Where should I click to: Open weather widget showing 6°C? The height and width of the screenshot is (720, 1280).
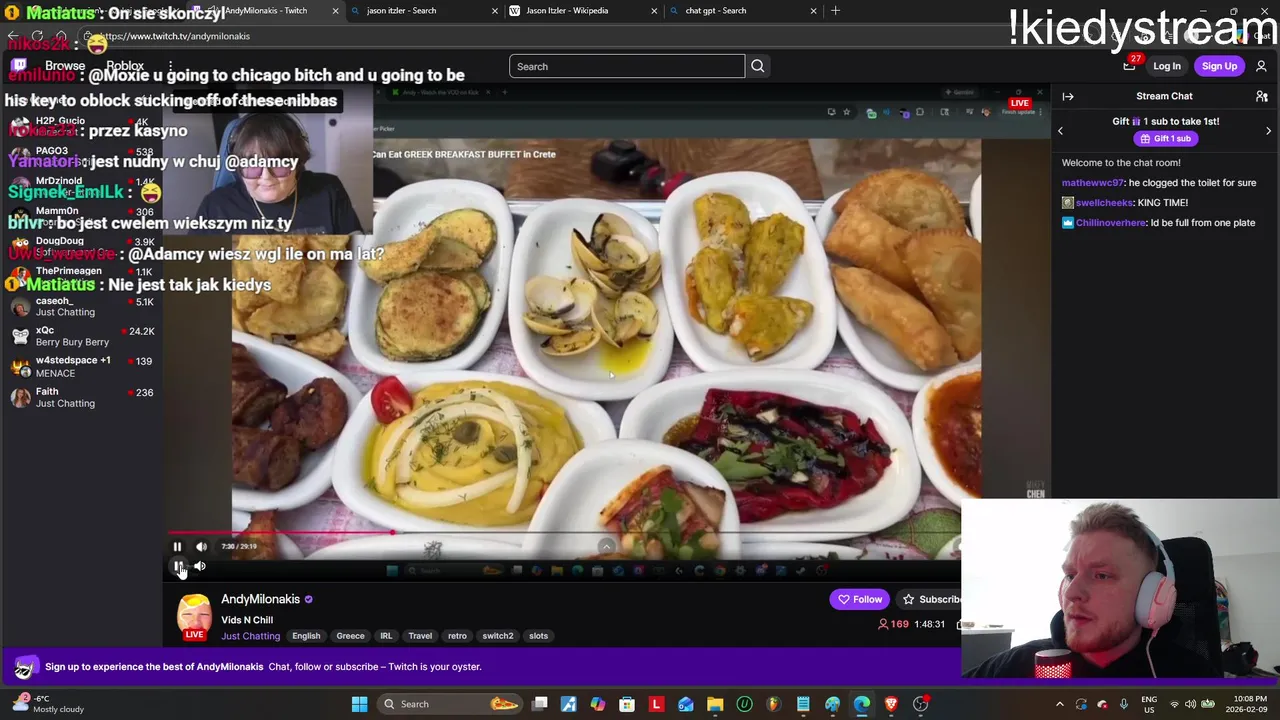tap(48, 704)
